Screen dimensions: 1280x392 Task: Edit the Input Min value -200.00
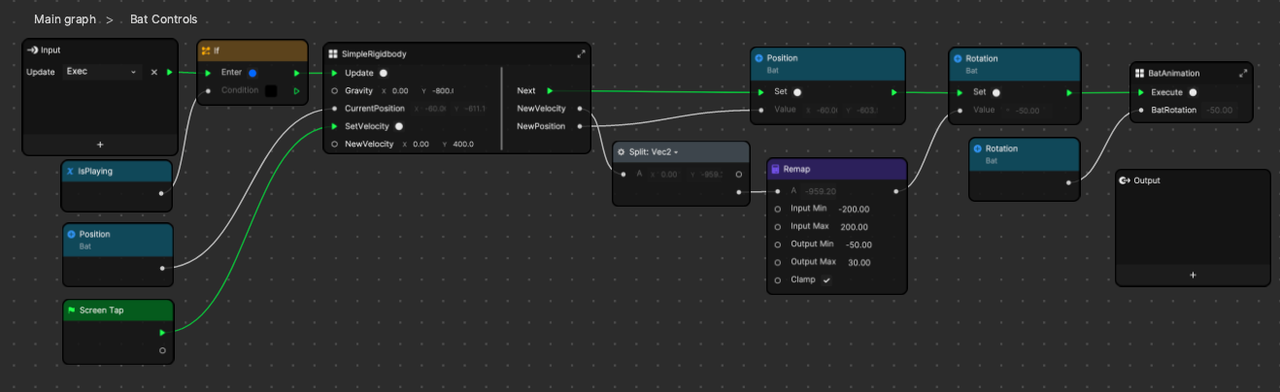854,209
